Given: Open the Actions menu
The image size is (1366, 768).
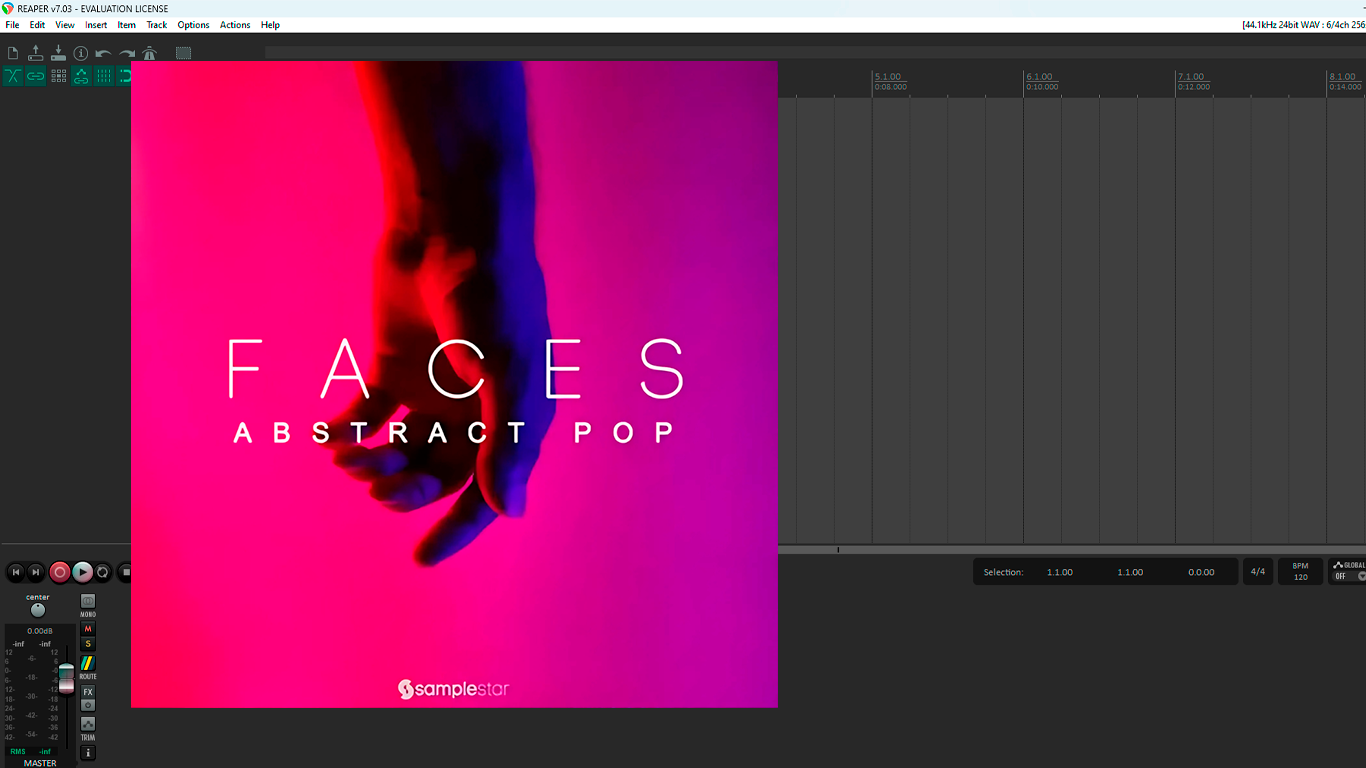Looking at the screenshot, I should (235, 25).
